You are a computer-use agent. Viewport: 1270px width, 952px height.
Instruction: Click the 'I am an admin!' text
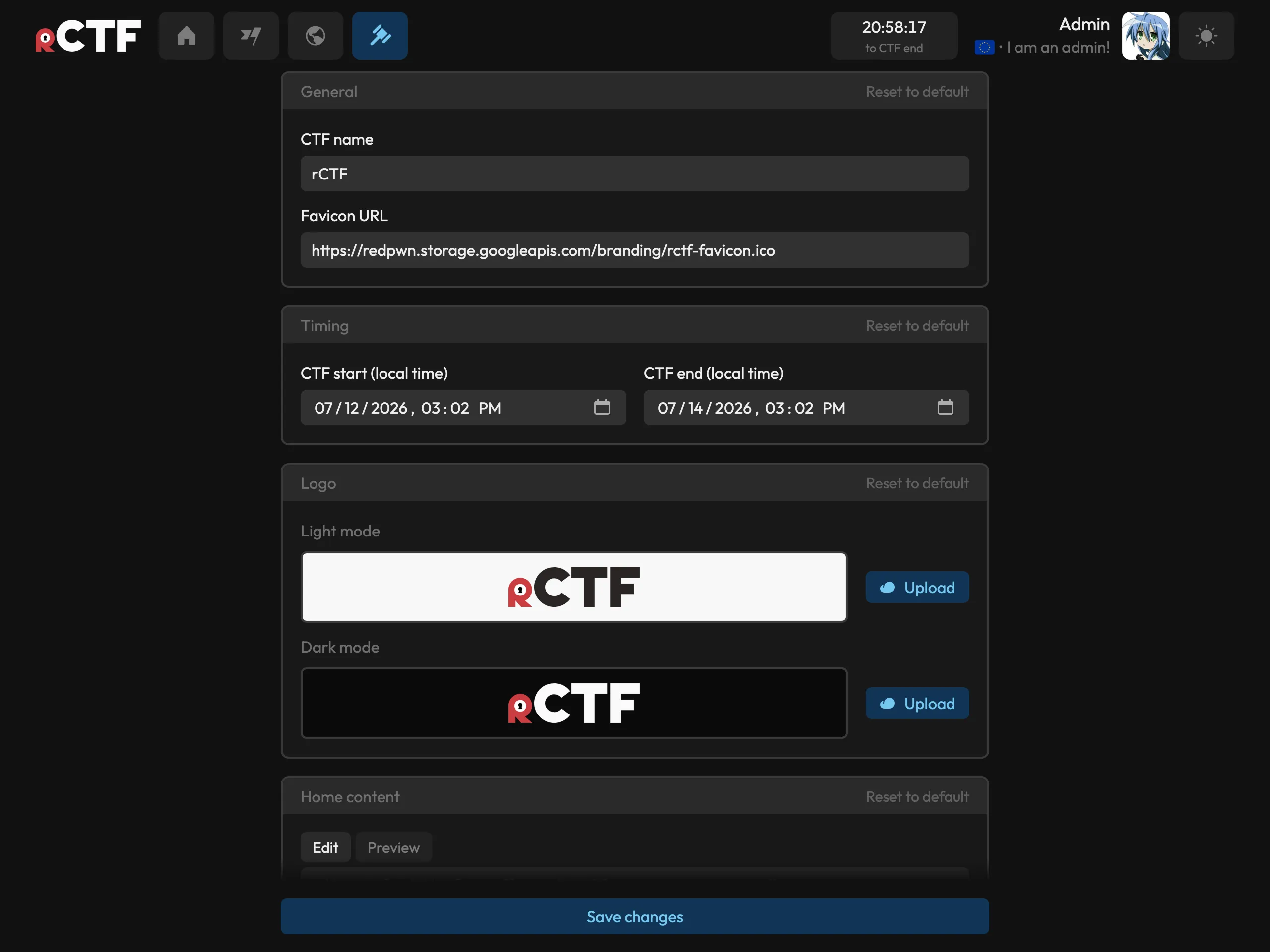[1058, 48]
